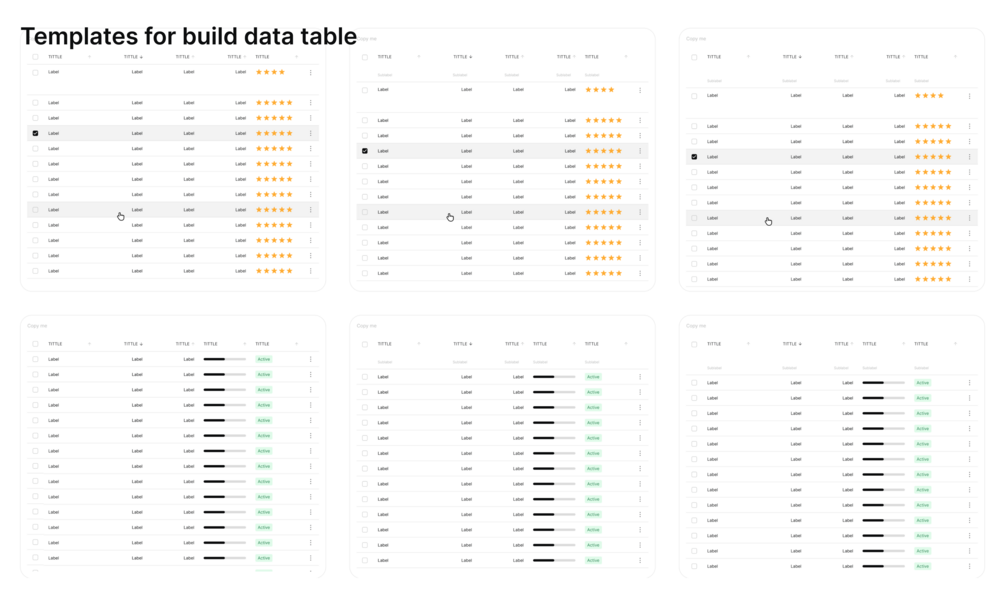
Task: Sort by second TITTLE column, top-right table
Action: 792,57
